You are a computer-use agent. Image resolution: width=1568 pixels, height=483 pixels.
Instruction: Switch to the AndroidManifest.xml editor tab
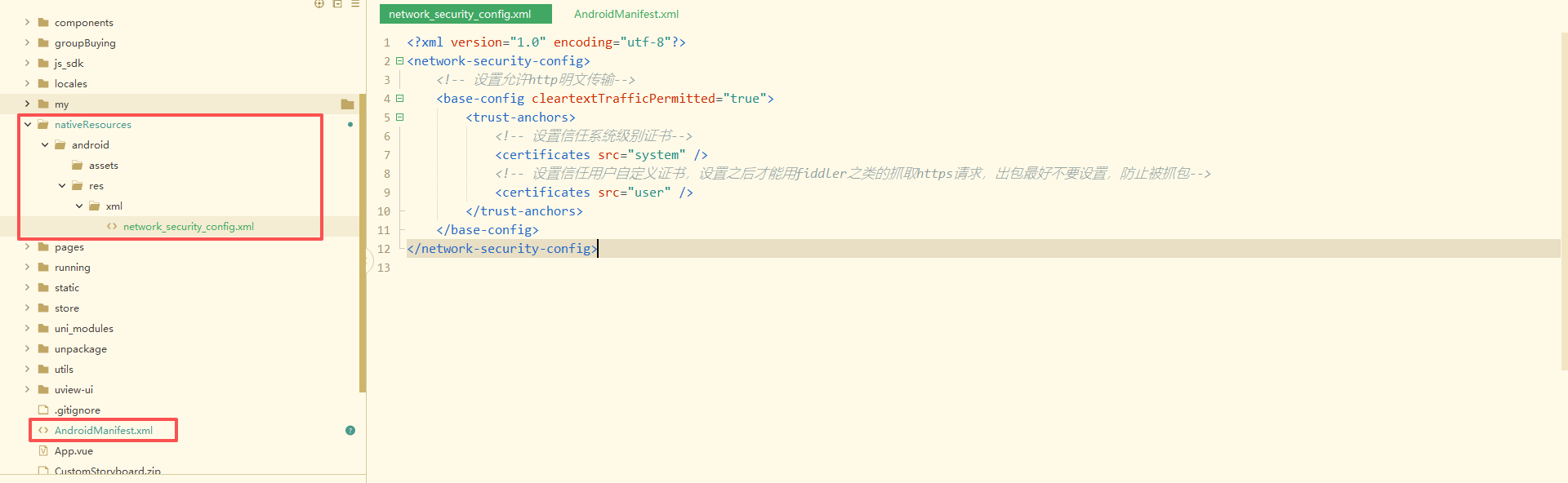pyautogui.click(x=626, y=15)
